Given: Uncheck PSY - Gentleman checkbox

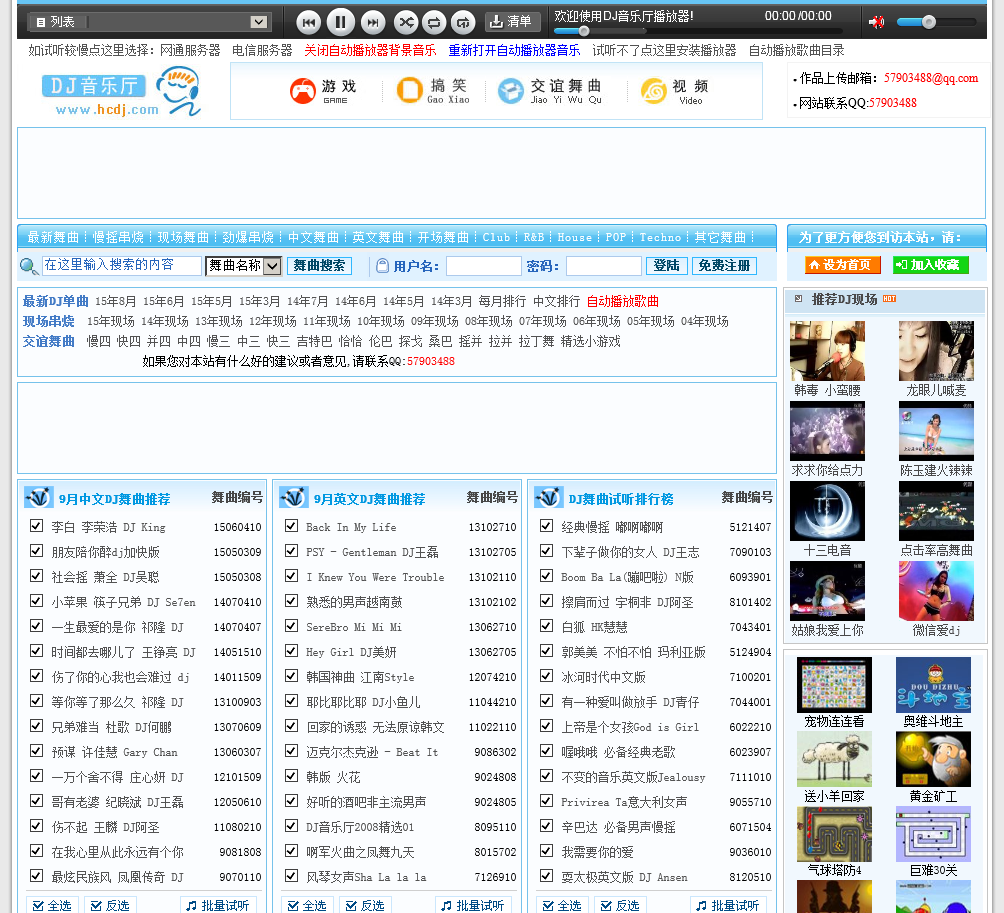Looking at the screenshot, I should pyautogui.click(x=291, y=551).
